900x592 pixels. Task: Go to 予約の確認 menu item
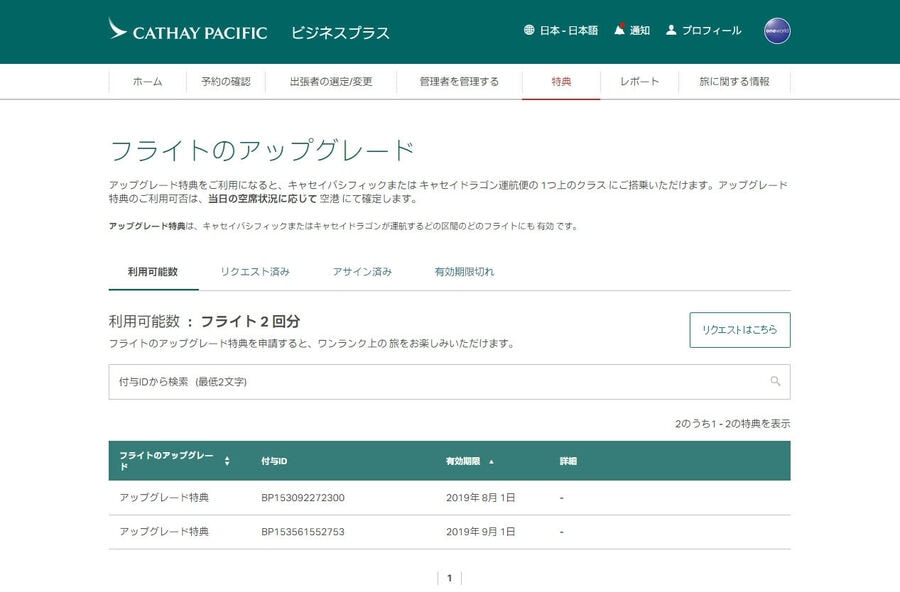(225, 82)
